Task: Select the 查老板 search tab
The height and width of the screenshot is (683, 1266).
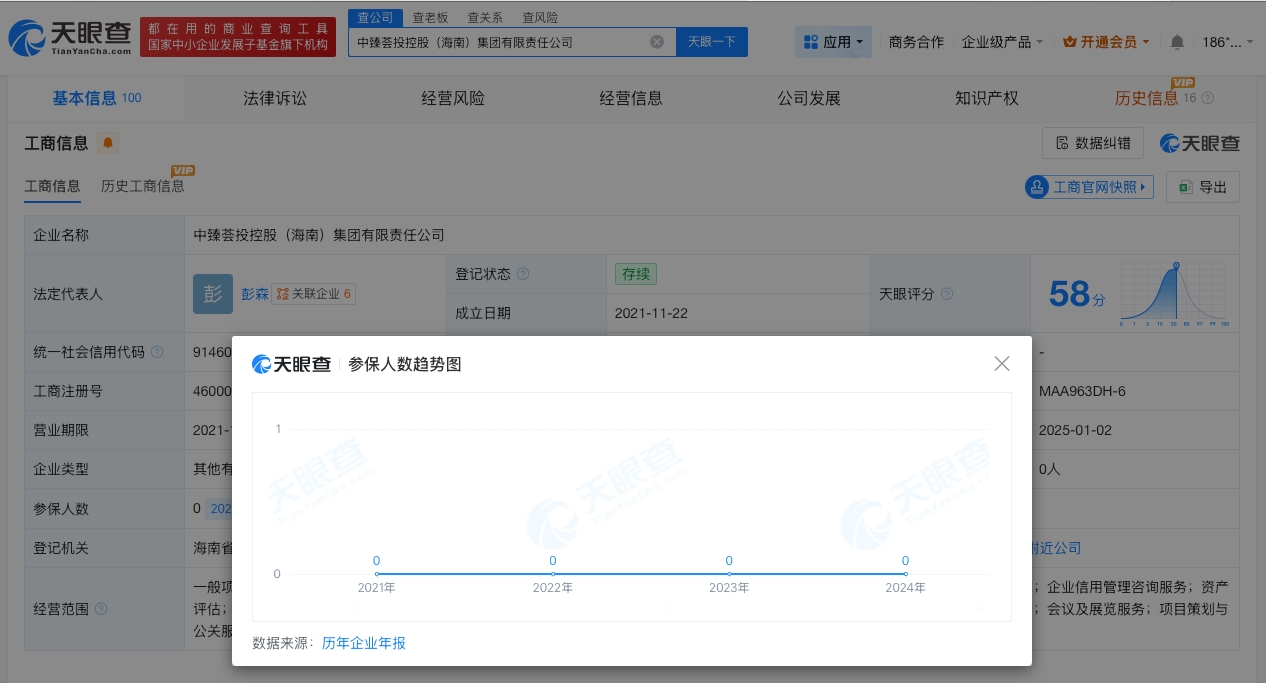Action: pos(431,17)
